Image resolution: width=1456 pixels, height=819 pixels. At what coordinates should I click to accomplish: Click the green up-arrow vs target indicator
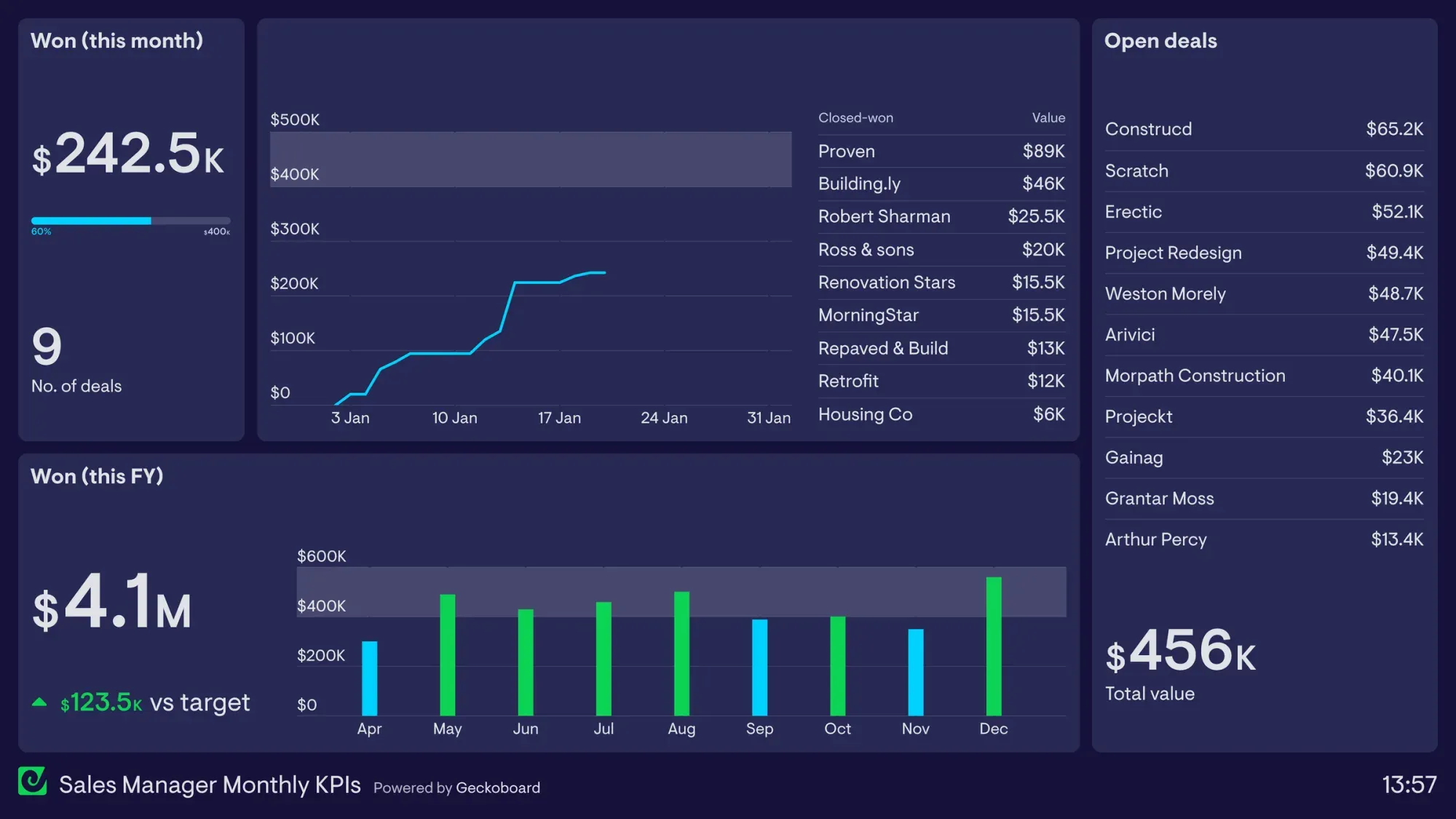39,703
